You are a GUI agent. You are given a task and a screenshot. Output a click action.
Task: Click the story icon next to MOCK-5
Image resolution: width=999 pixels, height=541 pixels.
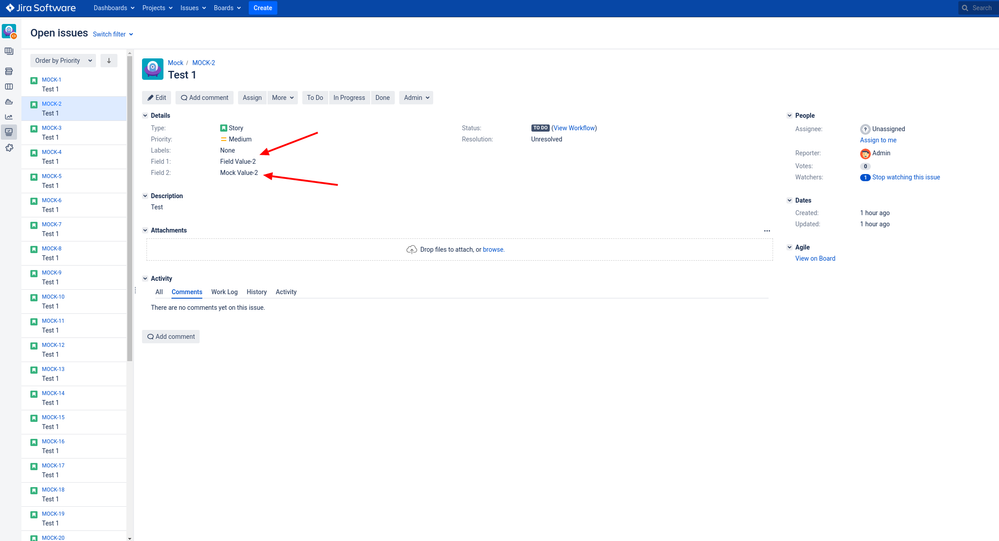(34, 177)
